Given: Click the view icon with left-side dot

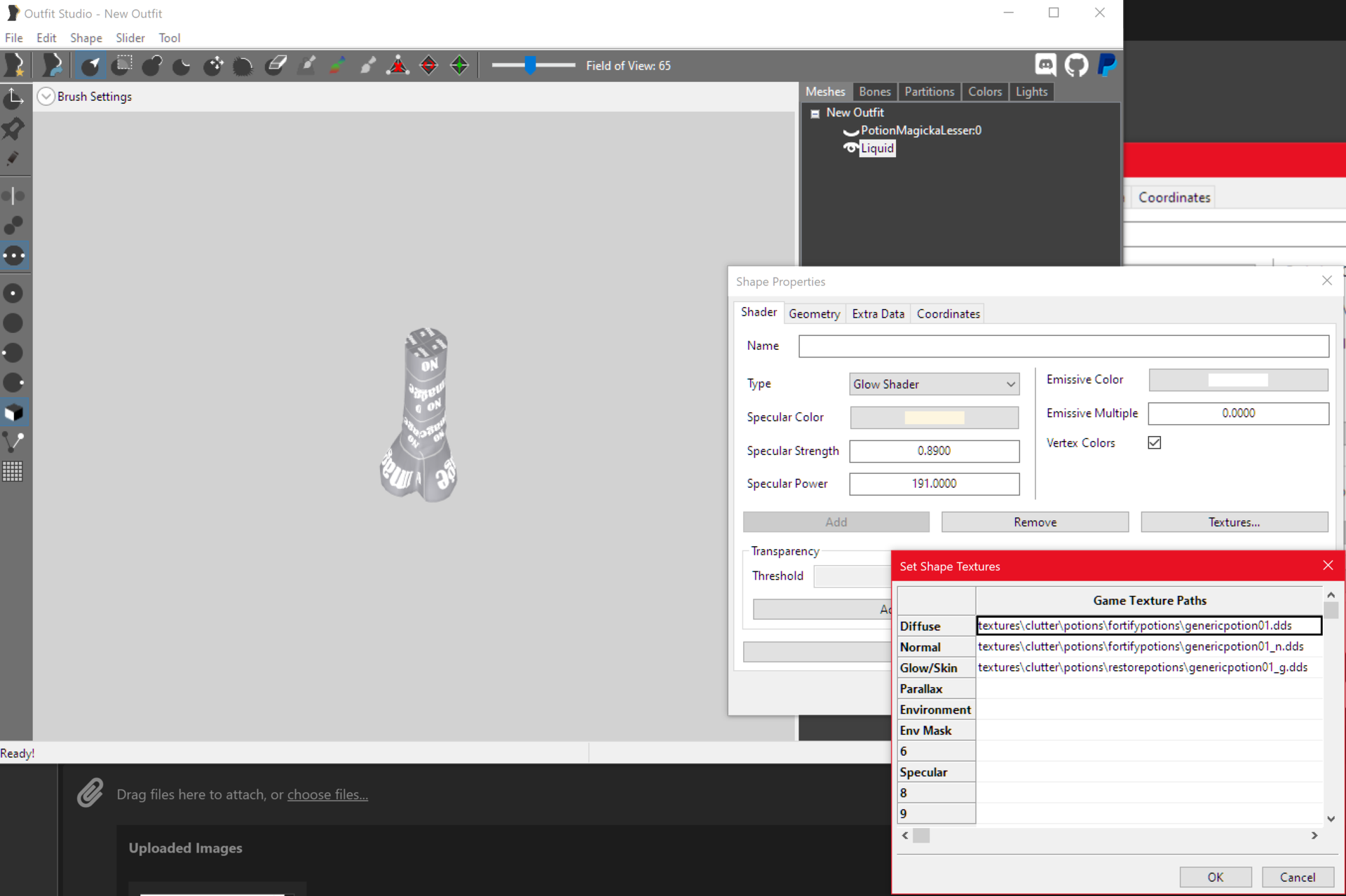Looking at the screenshot, I should tap(13, 353).
